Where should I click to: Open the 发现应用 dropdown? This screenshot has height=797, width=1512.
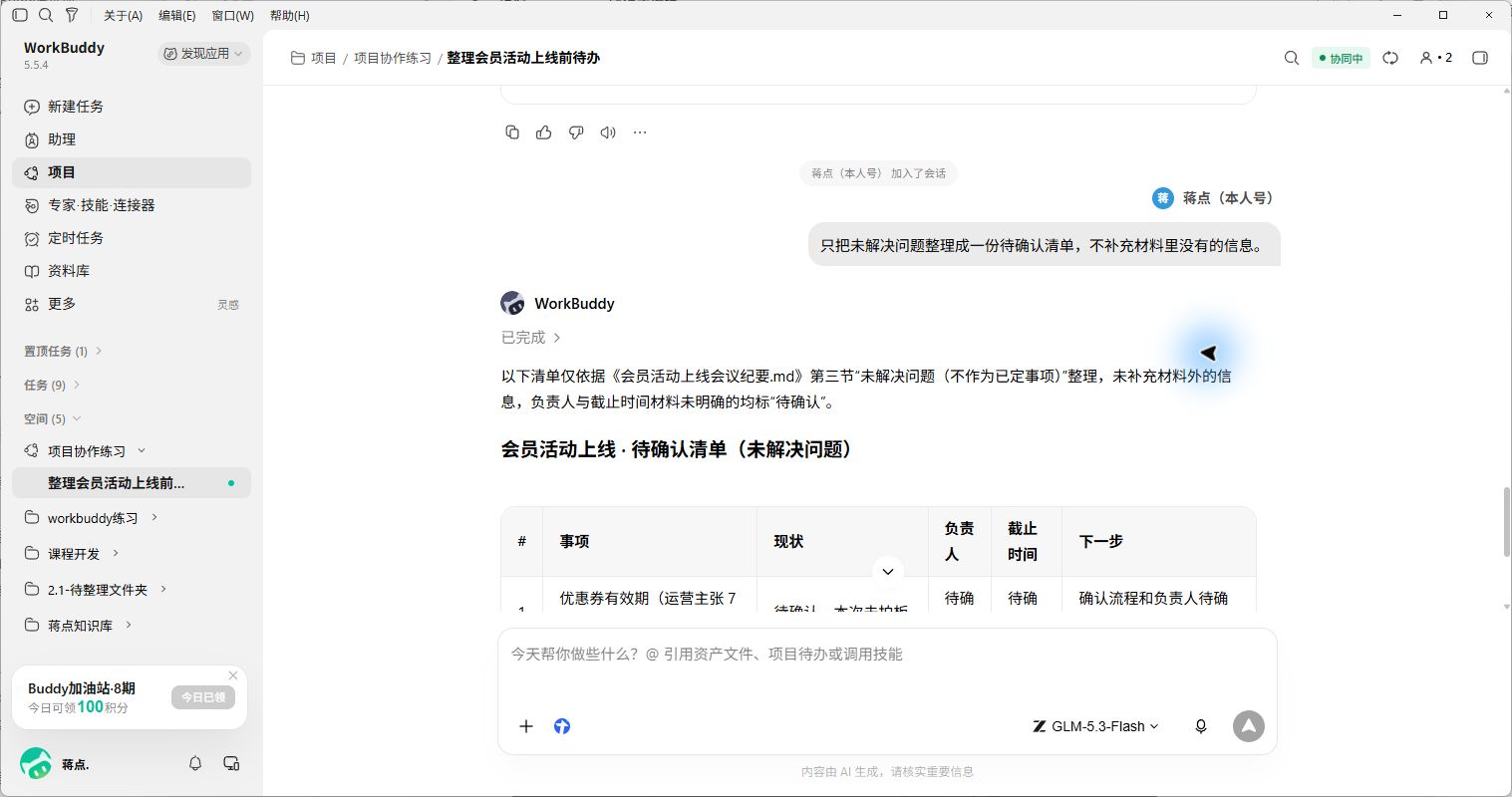(203, 54)
